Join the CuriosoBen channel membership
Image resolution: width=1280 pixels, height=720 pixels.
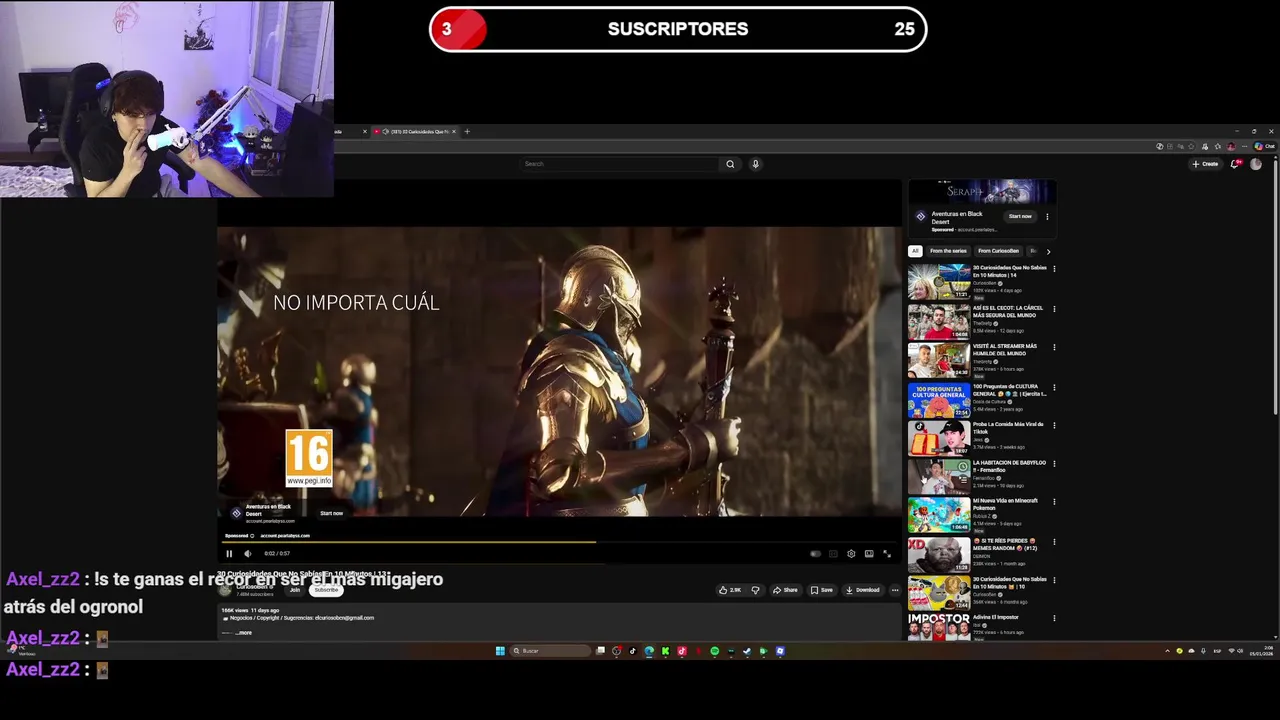(294, 590)
